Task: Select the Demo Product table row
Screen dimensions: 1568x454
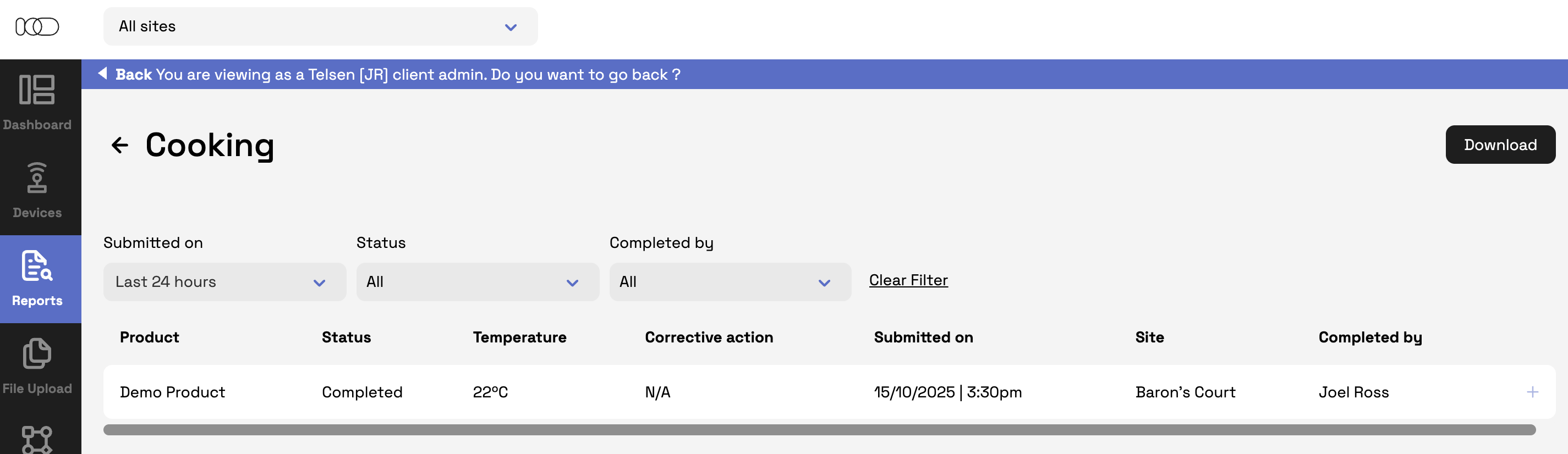Action: click(608, 392)
